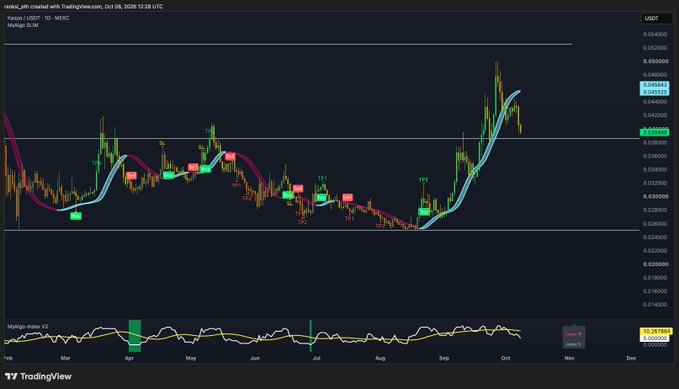
Task: Click the Kaspa / USDT 1D MEXC symbol title
Action: click(x=38, y=18)
